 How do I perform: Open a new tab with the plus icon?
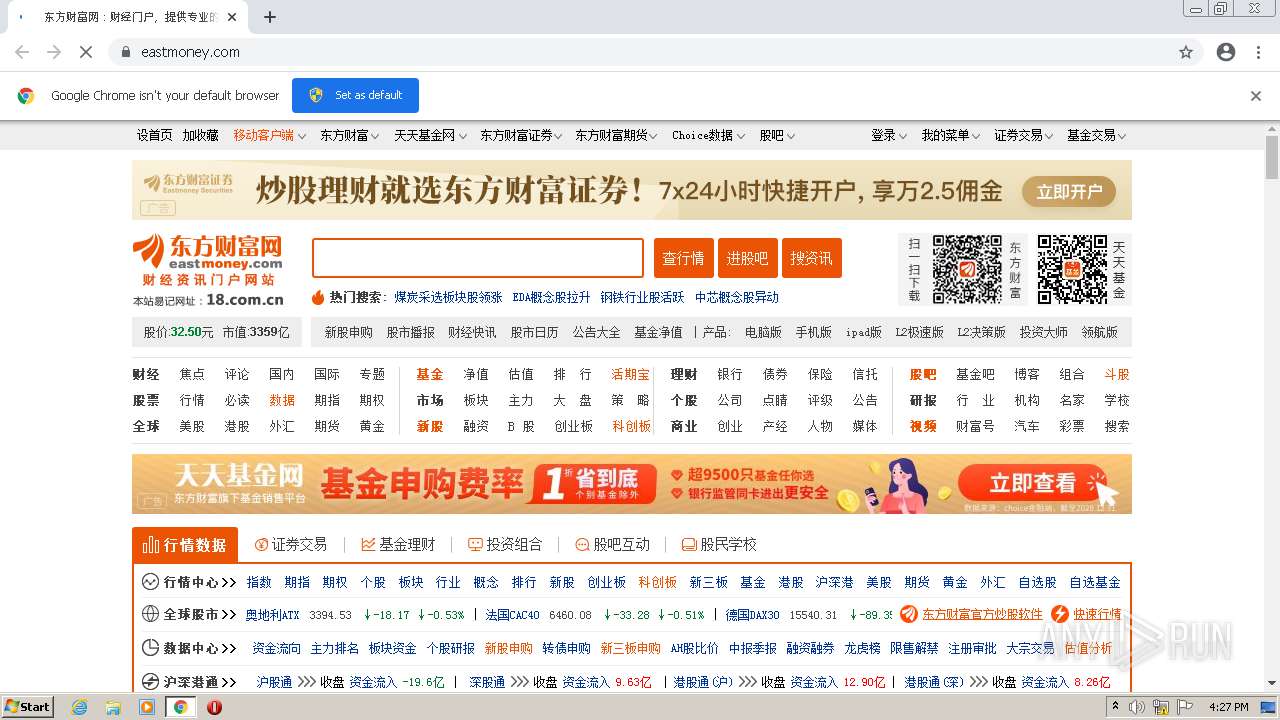tap(270, 17)
